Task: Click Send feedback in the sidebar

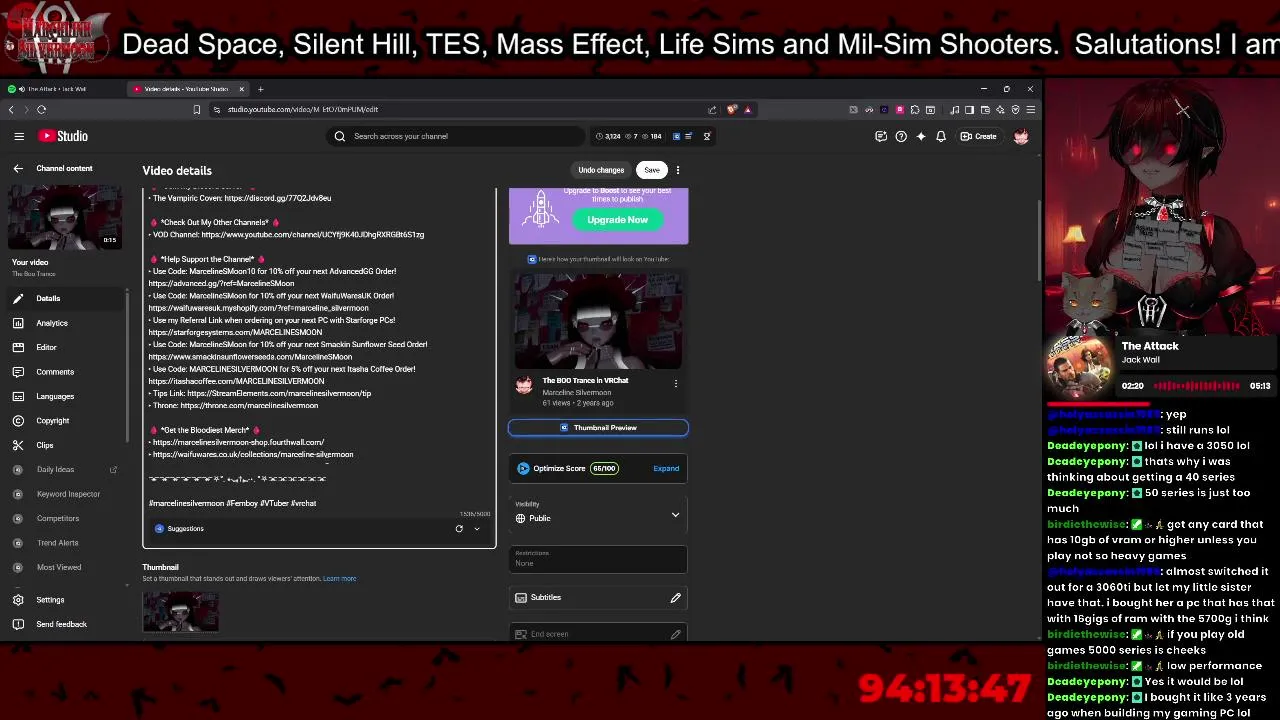Action: click(x=64, y=624)
